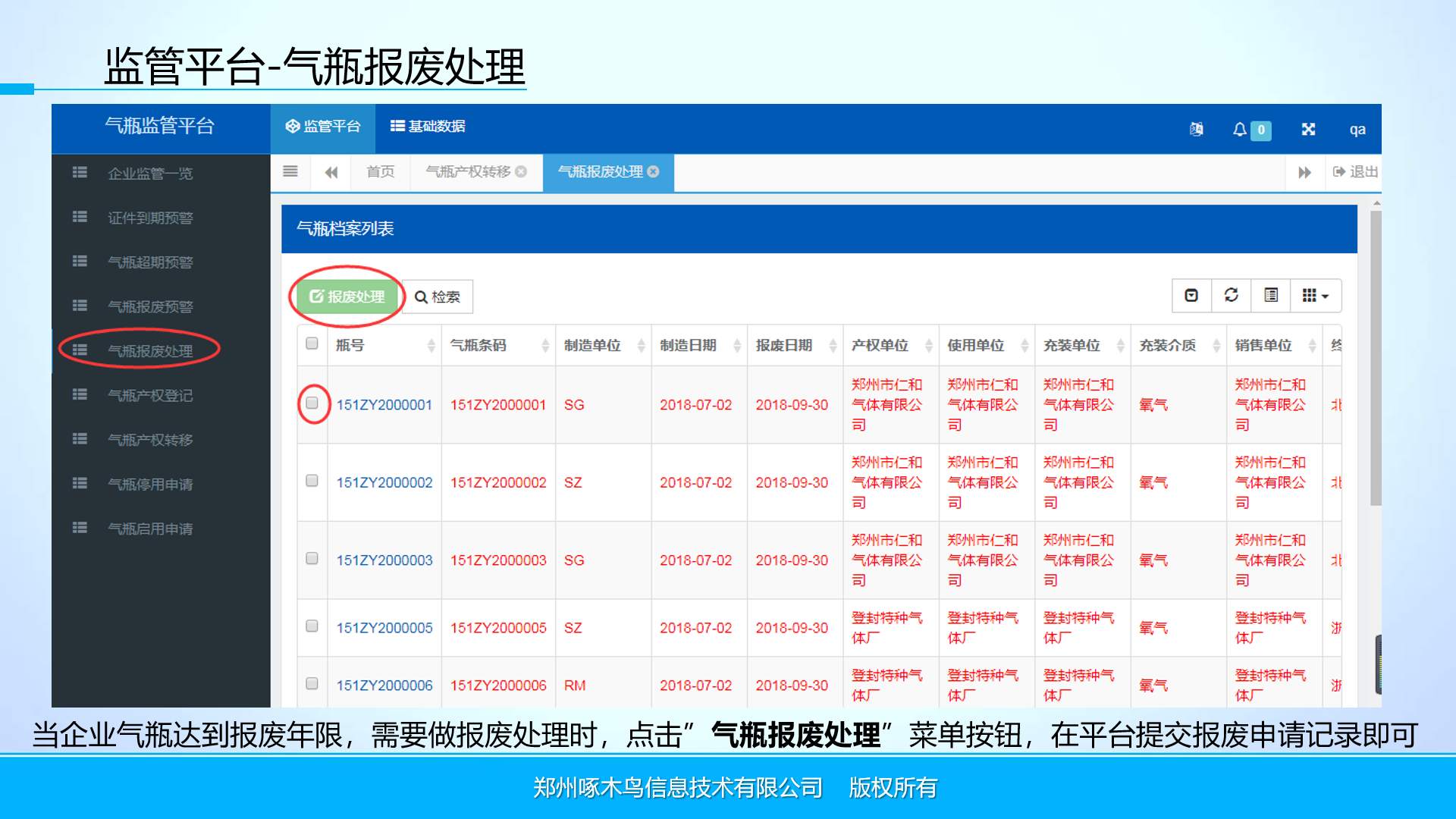The image size is (1456, 819).
Task: Close the 气瓶报废处理 tab
Action: 654,171
